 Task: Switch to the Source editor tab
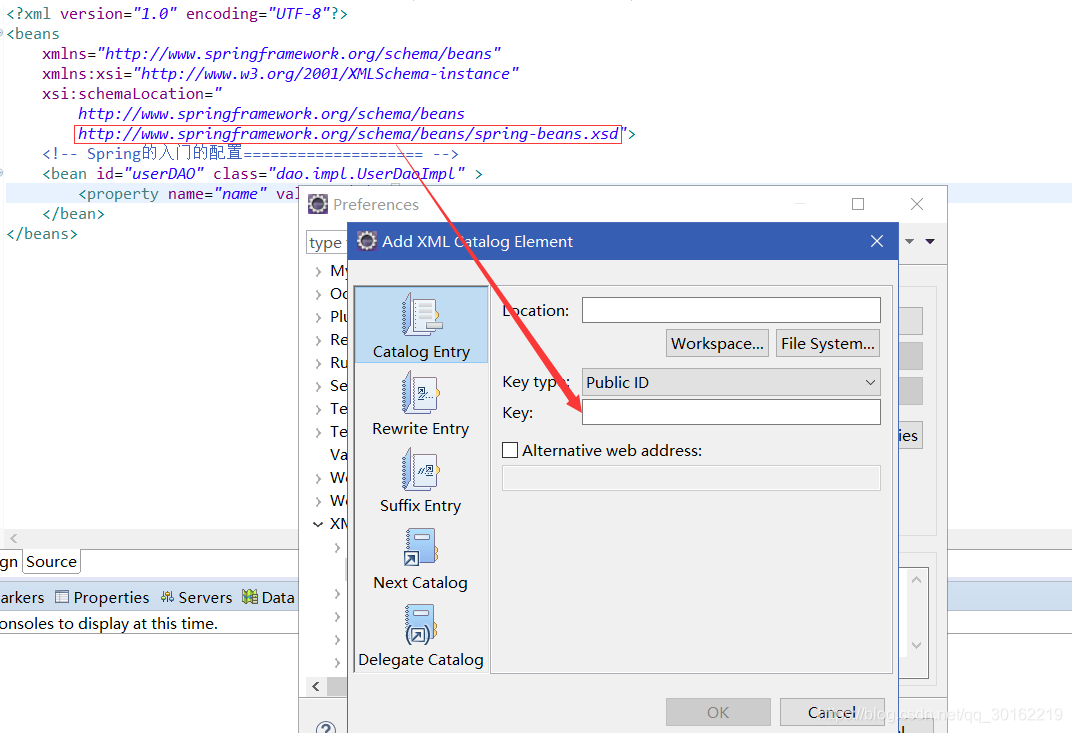click(51, 561)
